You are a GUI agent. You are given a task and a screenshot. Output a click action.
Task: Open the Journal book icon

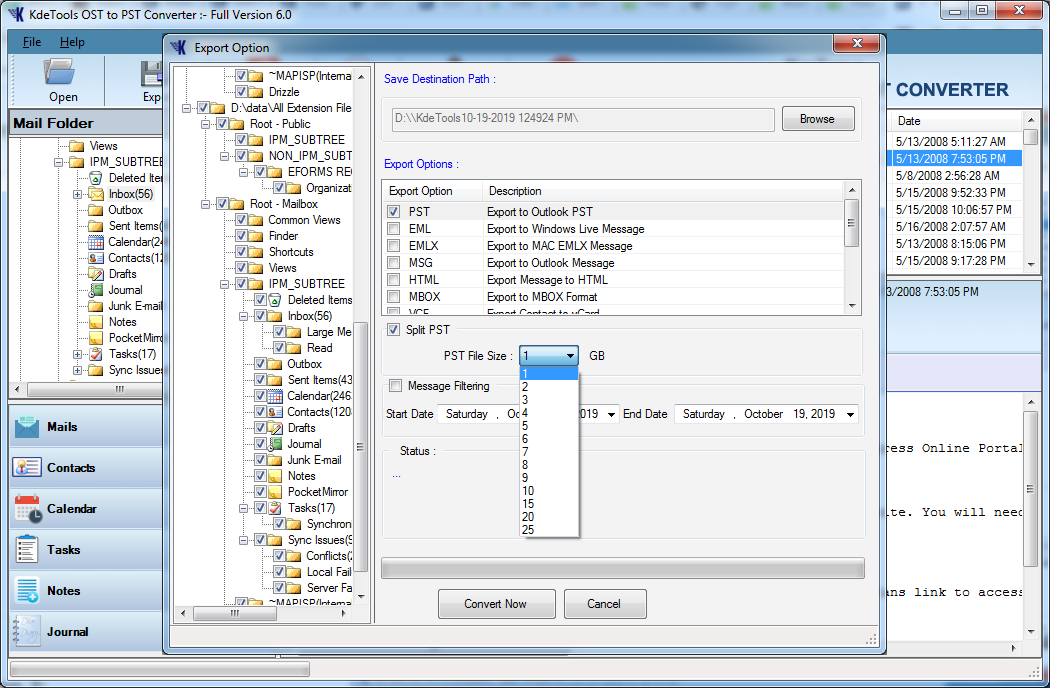tap(27, 632)
